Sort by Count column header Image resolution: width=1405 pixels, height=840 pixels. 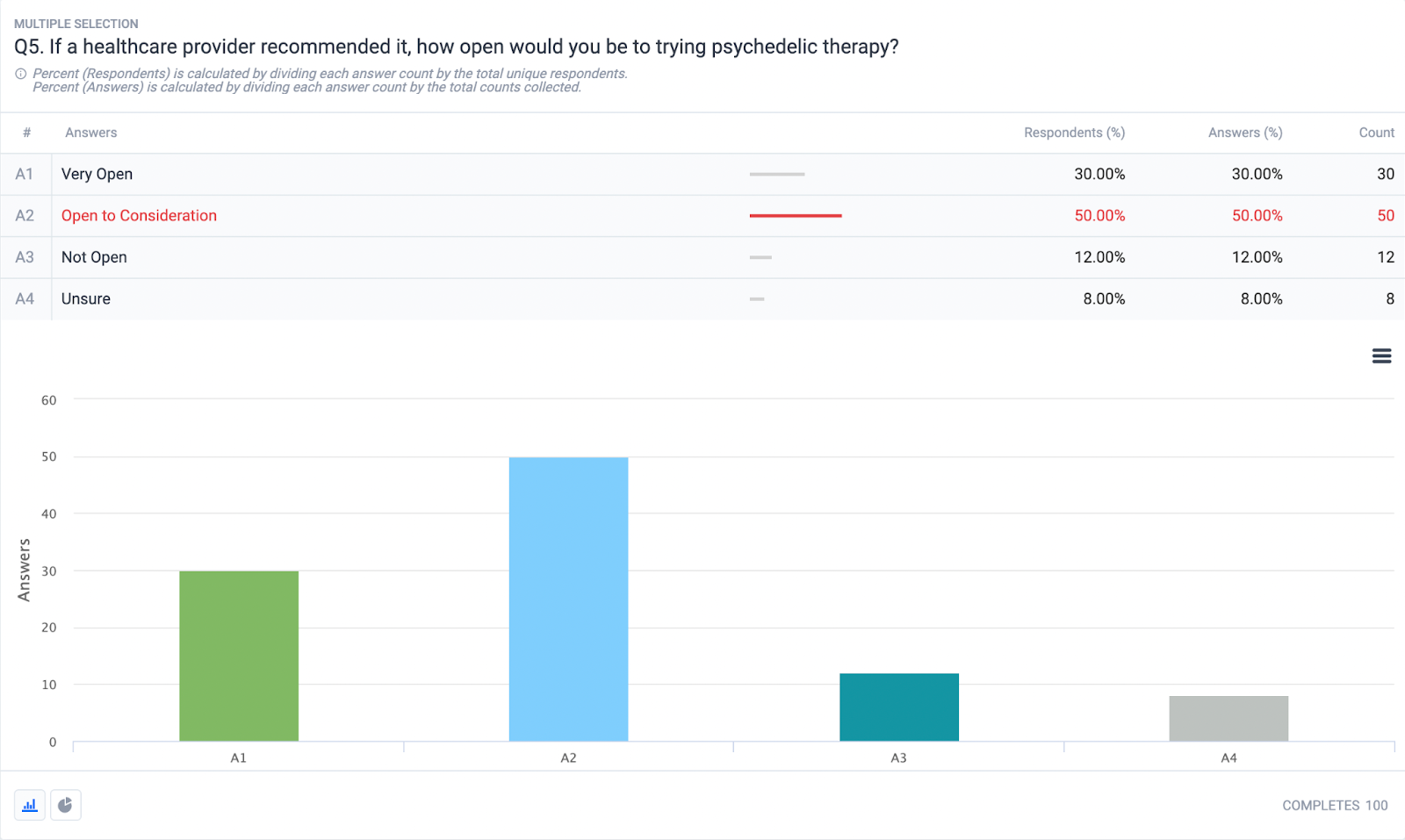coord(1376,133)
